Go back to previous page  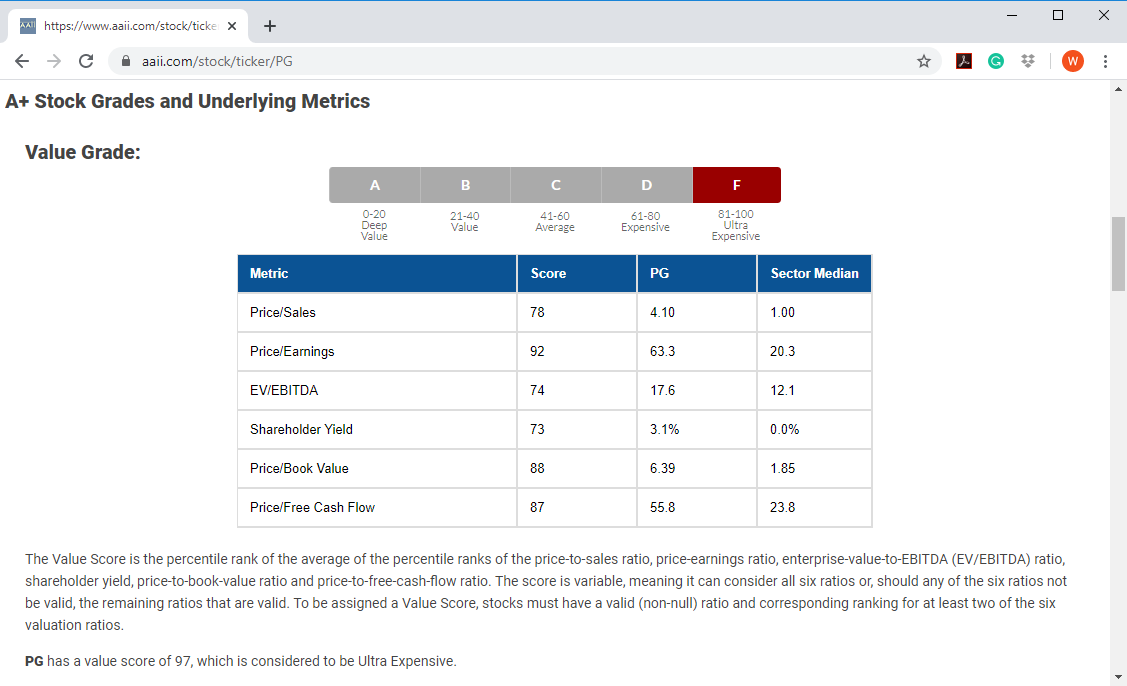pyautogui.click(x=22, y=61)
